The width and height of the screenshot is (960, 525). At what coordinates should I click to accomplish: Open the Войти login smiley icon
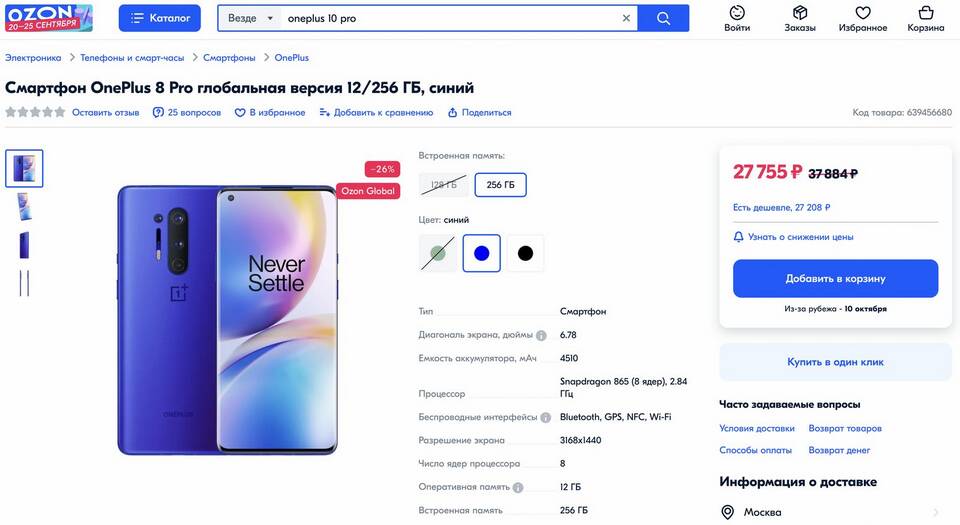[x=737, y=13]
